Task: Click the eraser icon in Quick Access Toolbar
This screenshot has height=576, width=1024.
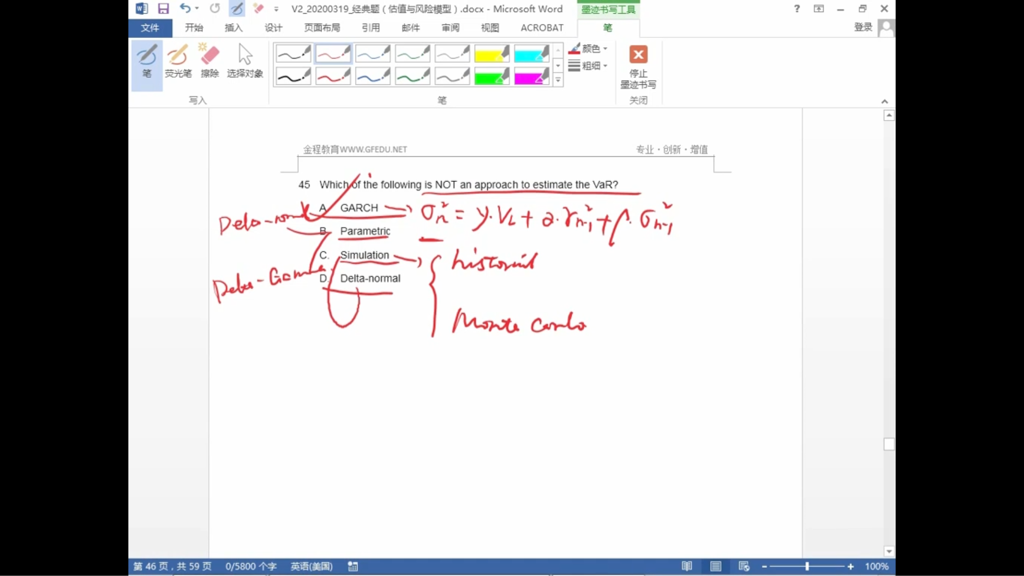Action: point(259,8)
